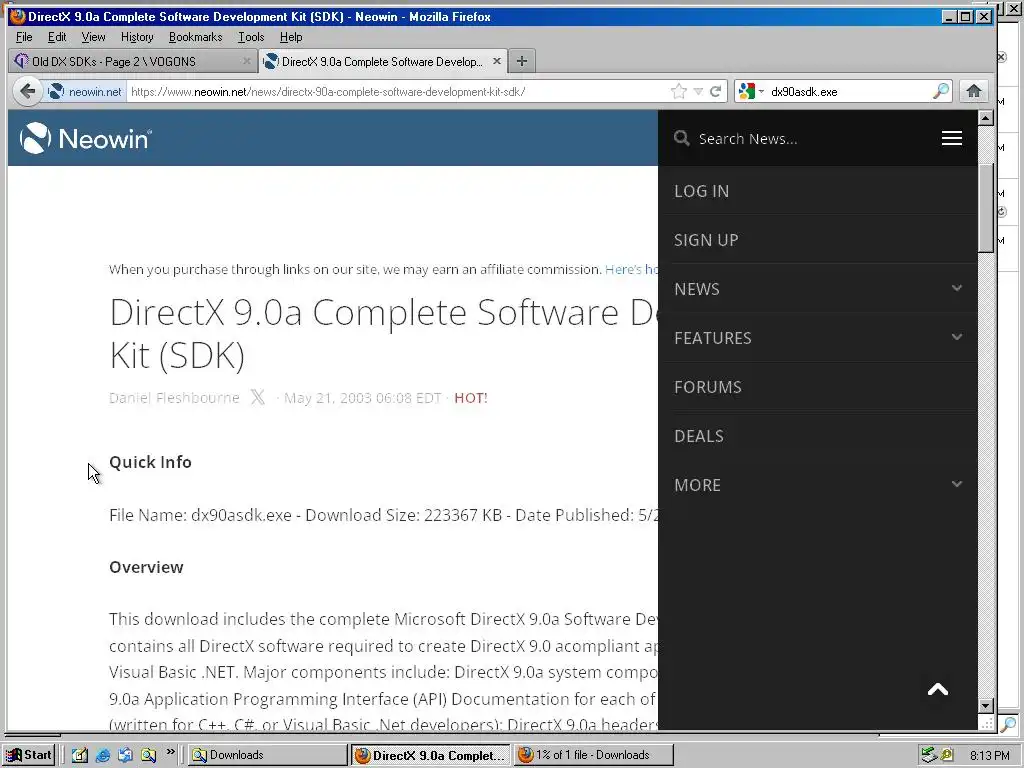The height and width of the screenshot is (768, 1024).
Task: Open the Bookmarks menu
Action: click(195, 37)
